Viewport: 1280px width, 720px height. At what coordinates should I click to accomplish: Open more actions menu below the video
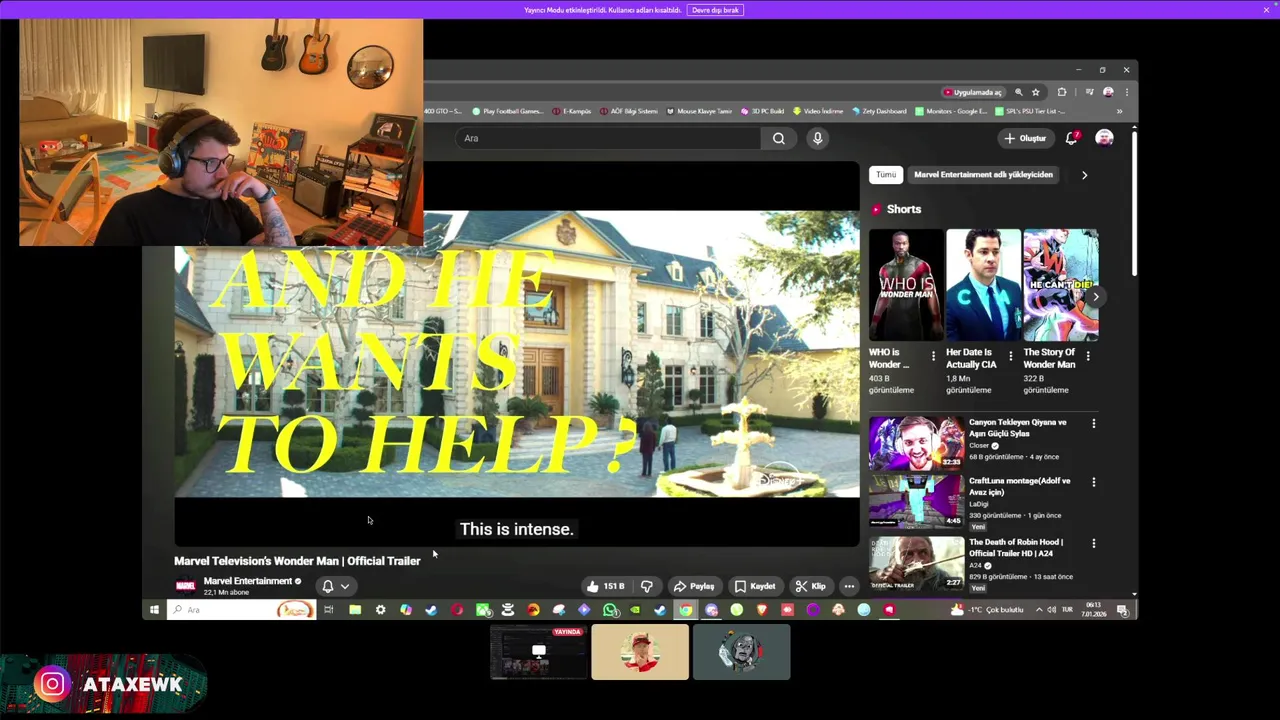coord(849,586)
